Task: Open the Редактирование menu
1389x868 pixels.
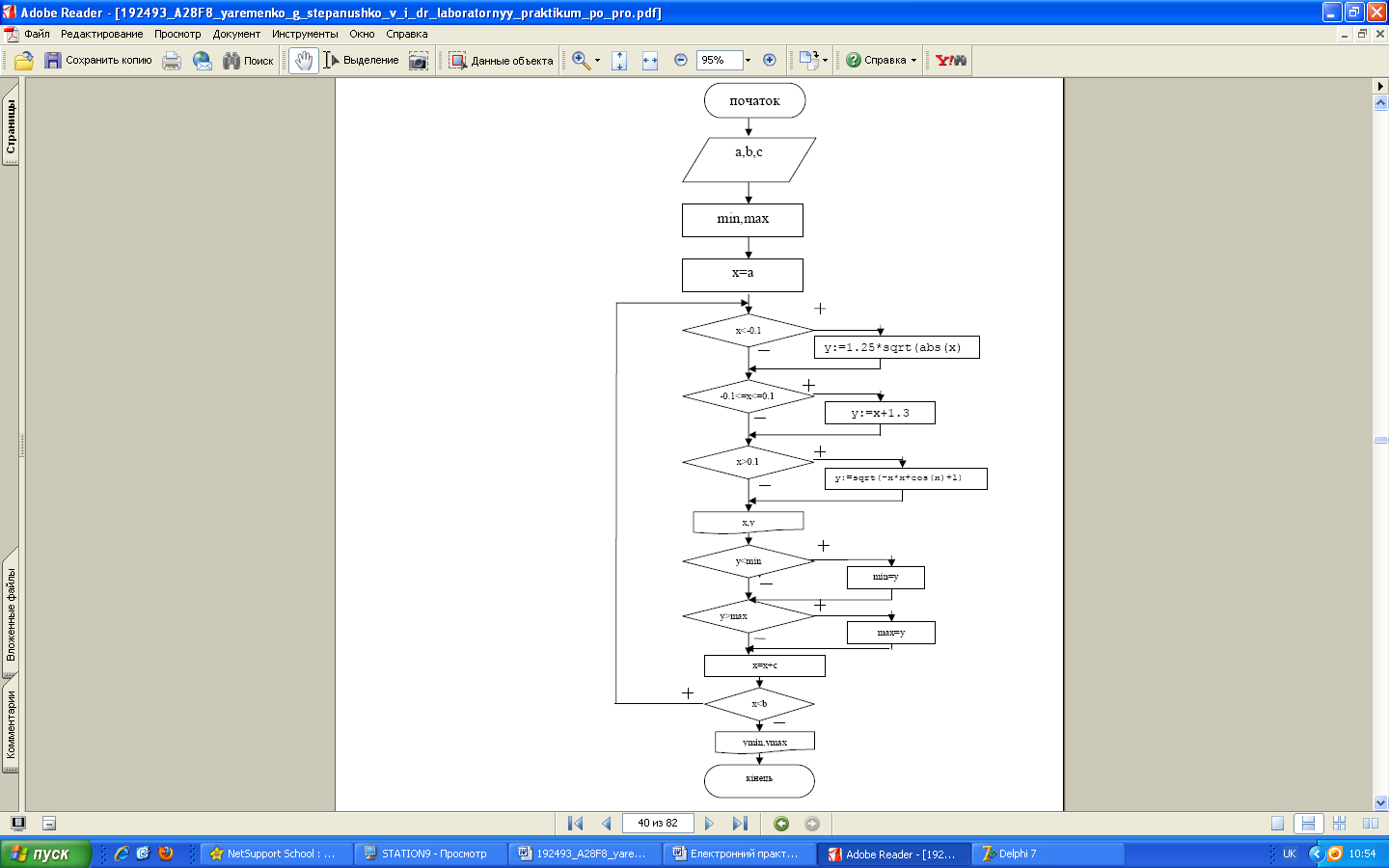Action: pos(101,34)
